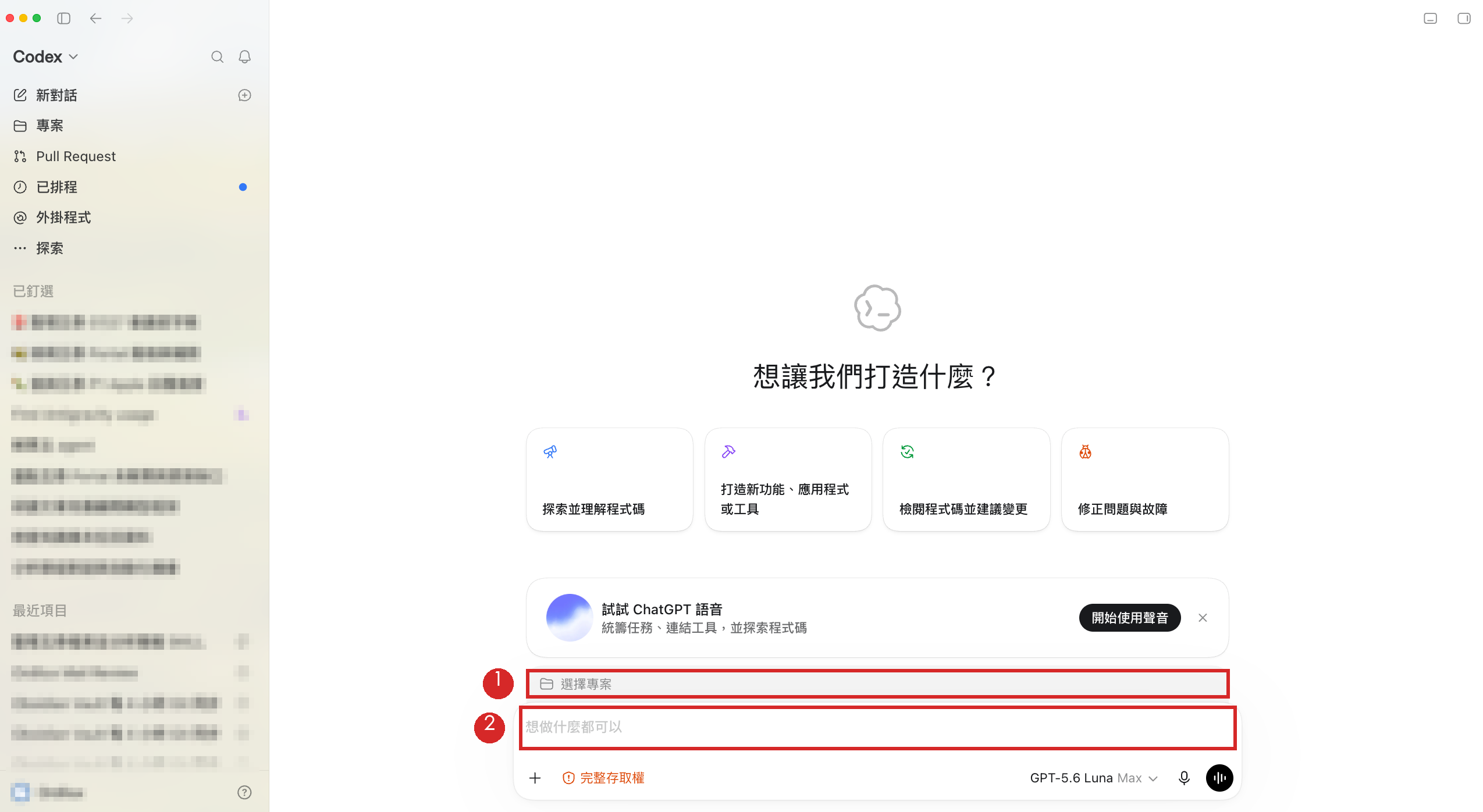Click the 已釘選 section header
Image resolution: width=1483 pixels, height=812 pixels.
[x=33, y=291]
